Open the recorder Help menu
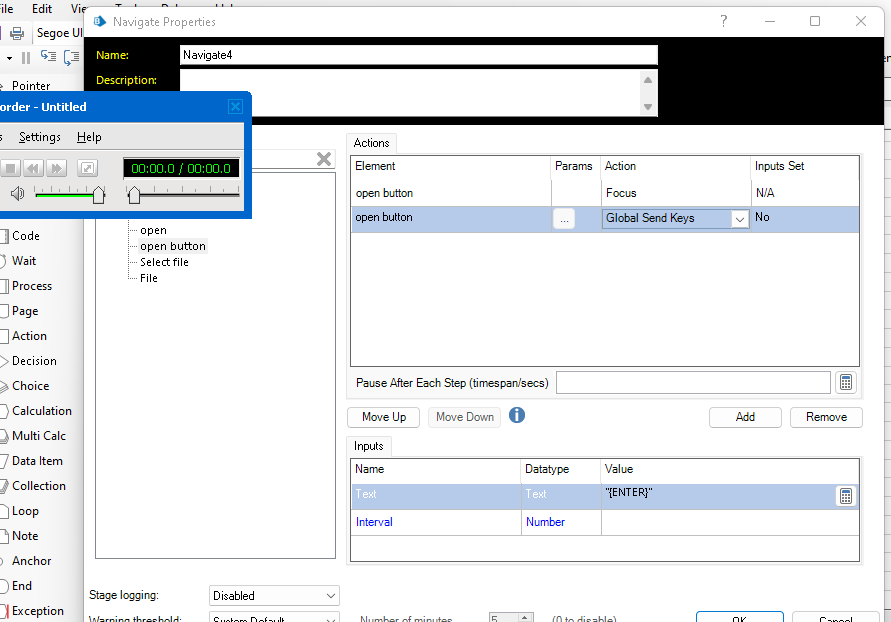Screen dimensions: 891x622 [89, 137]
